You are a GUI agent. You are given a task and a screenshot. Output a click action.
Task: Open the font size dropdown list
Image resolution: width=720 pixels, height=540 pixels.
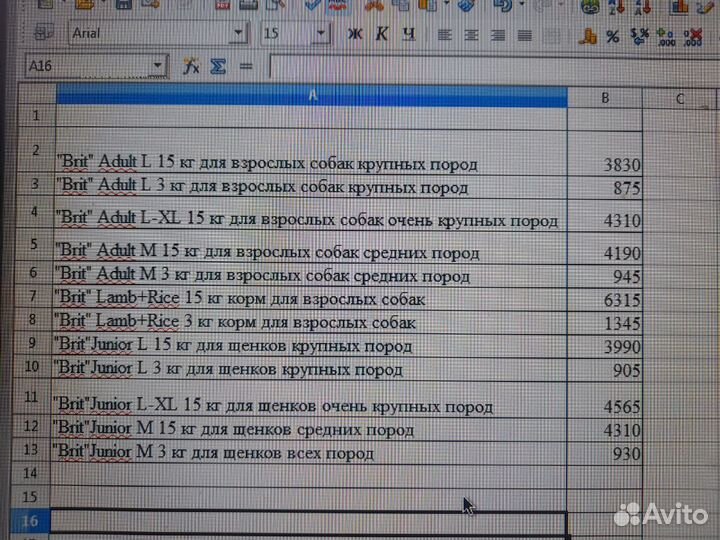321,33
